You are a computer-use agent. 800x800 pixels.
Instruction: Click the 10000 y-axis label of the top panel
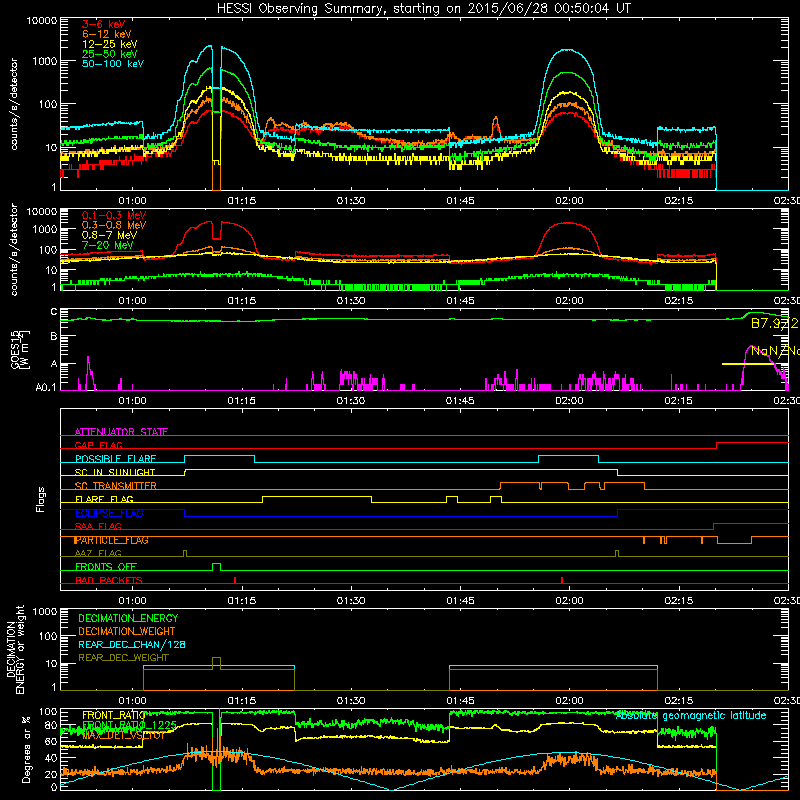pyautogui.click(x=42, y=21)
